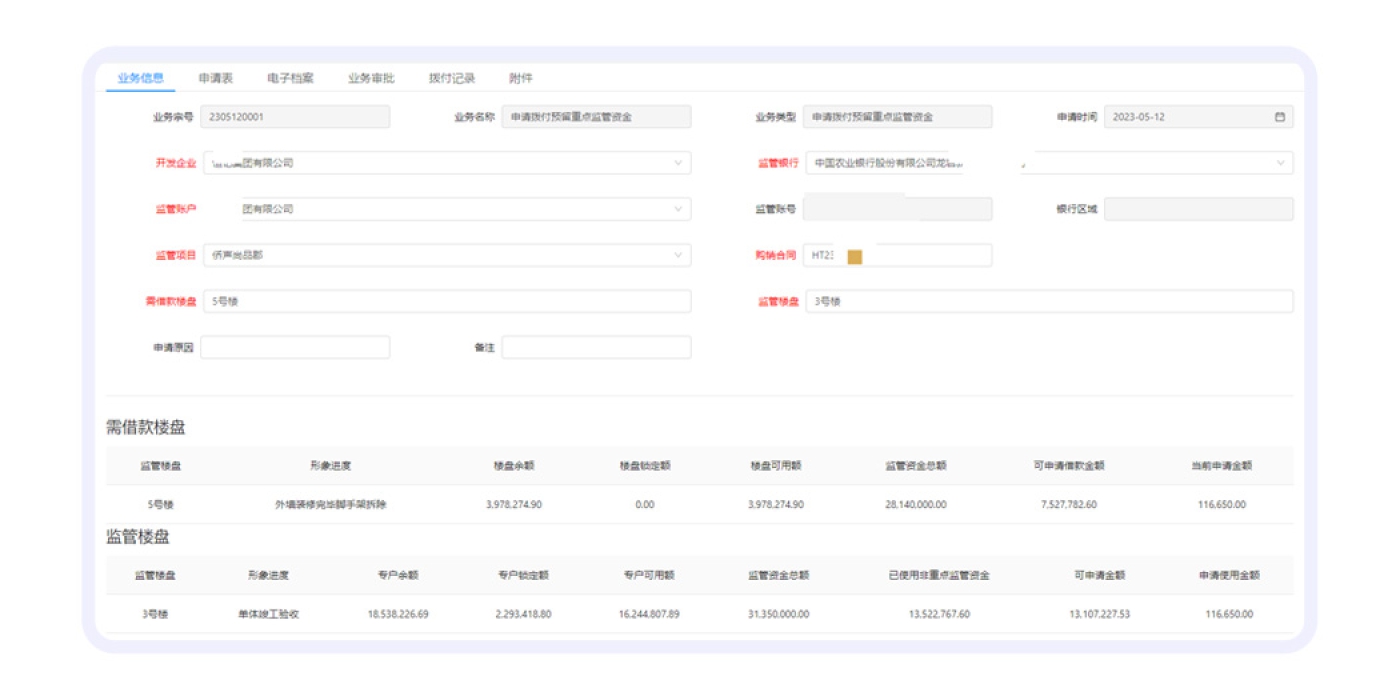This screenshot has height=700, width=1400.
Task: Switch to the 业务信息 tab
Action: click(x=140, y=78)
